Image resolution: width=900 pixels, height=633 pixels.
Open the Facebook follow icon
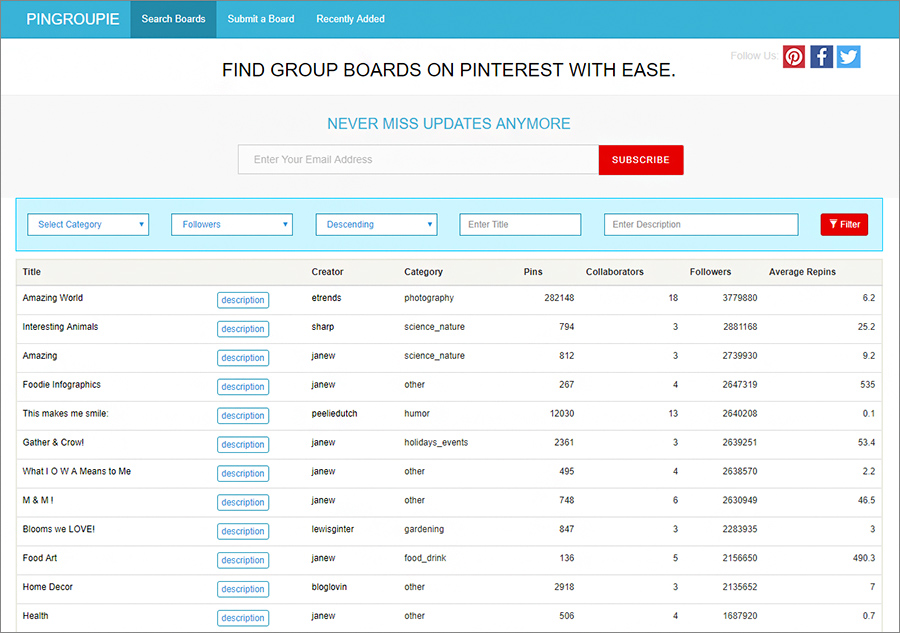point(821,57)
